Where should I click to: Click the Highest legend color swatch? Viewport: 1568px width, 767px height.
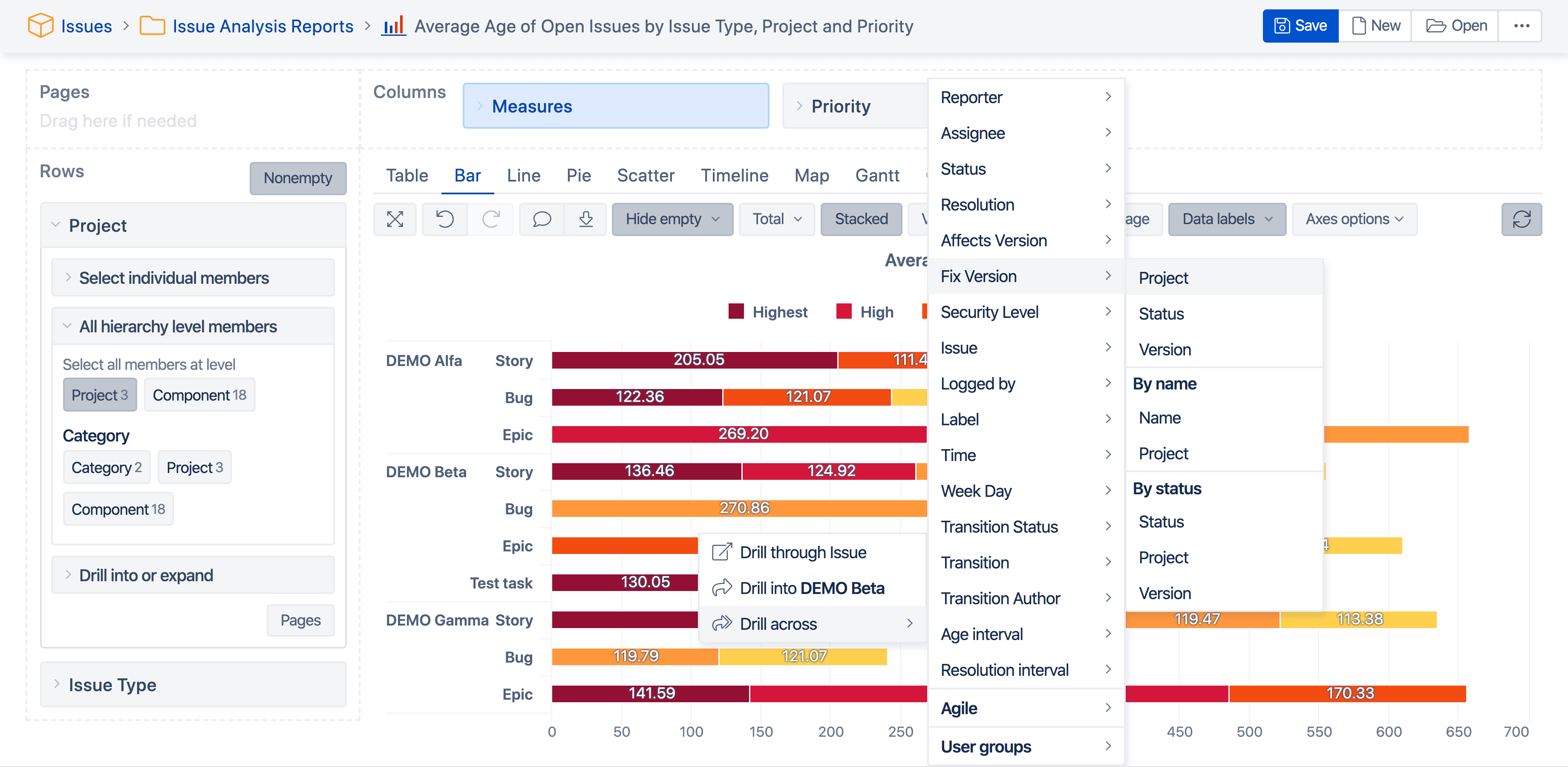tap(736, 311)
